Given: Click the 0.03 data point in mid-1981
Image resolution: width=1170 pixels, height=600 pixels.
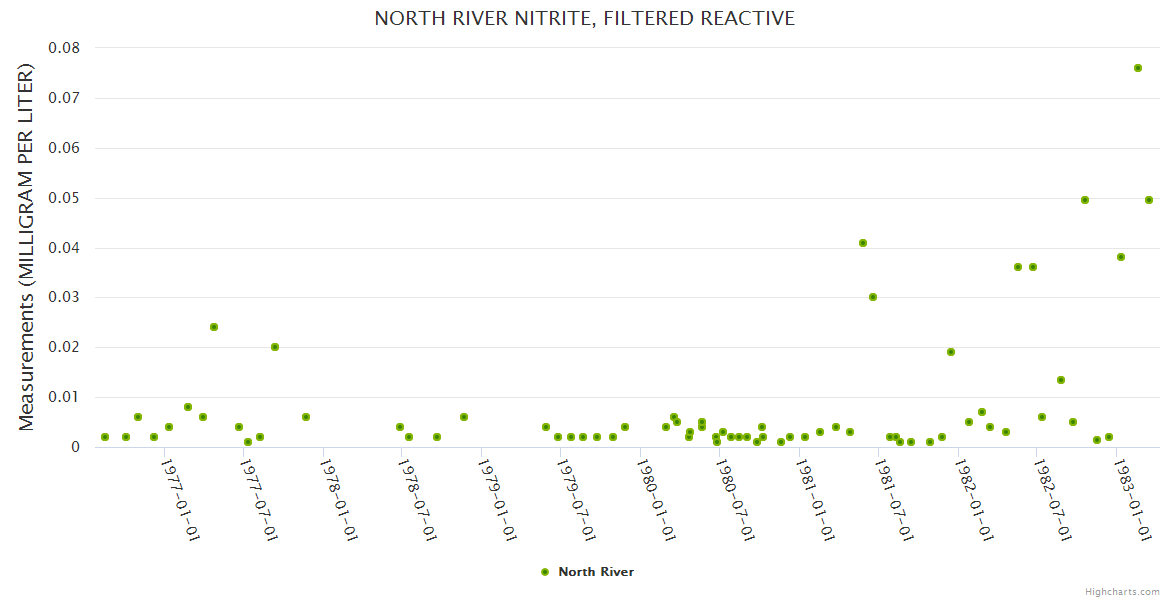Looking at the screenshot, I should tap(873, 297).
